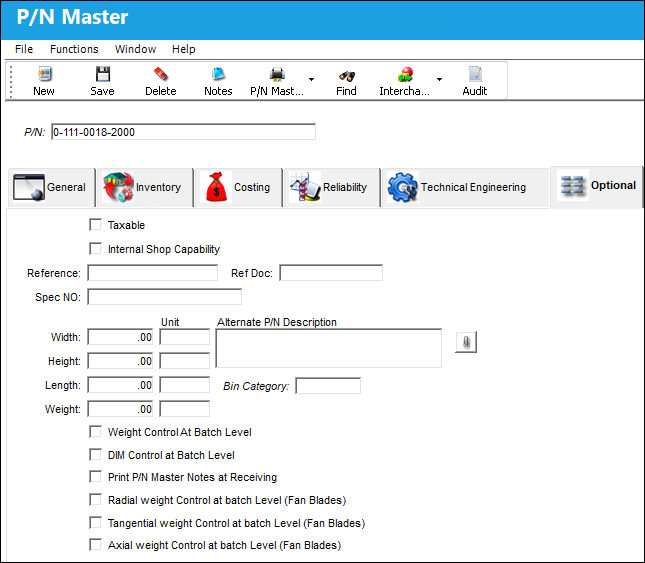645x563 pixels.
Task: Click the Bin Category field
Action: [328, 386]
